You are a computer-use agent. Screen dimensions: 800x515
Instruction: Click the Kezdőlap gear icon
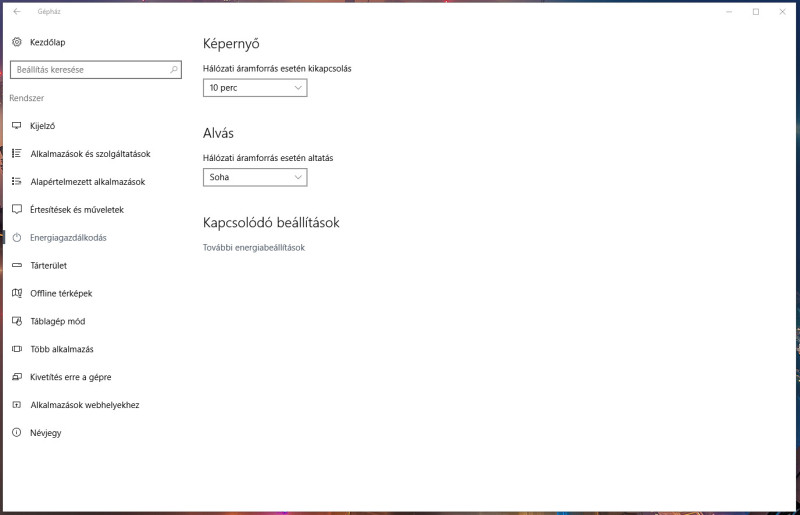[17, 42]
